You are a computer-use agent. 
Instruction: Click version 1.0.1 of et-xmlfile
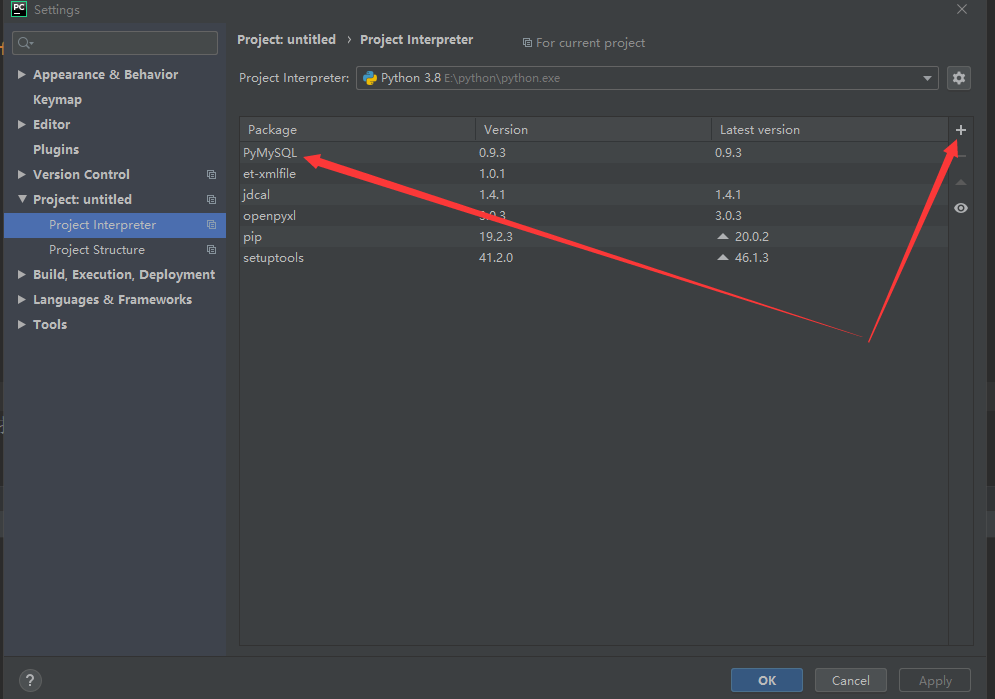(492, 173)
